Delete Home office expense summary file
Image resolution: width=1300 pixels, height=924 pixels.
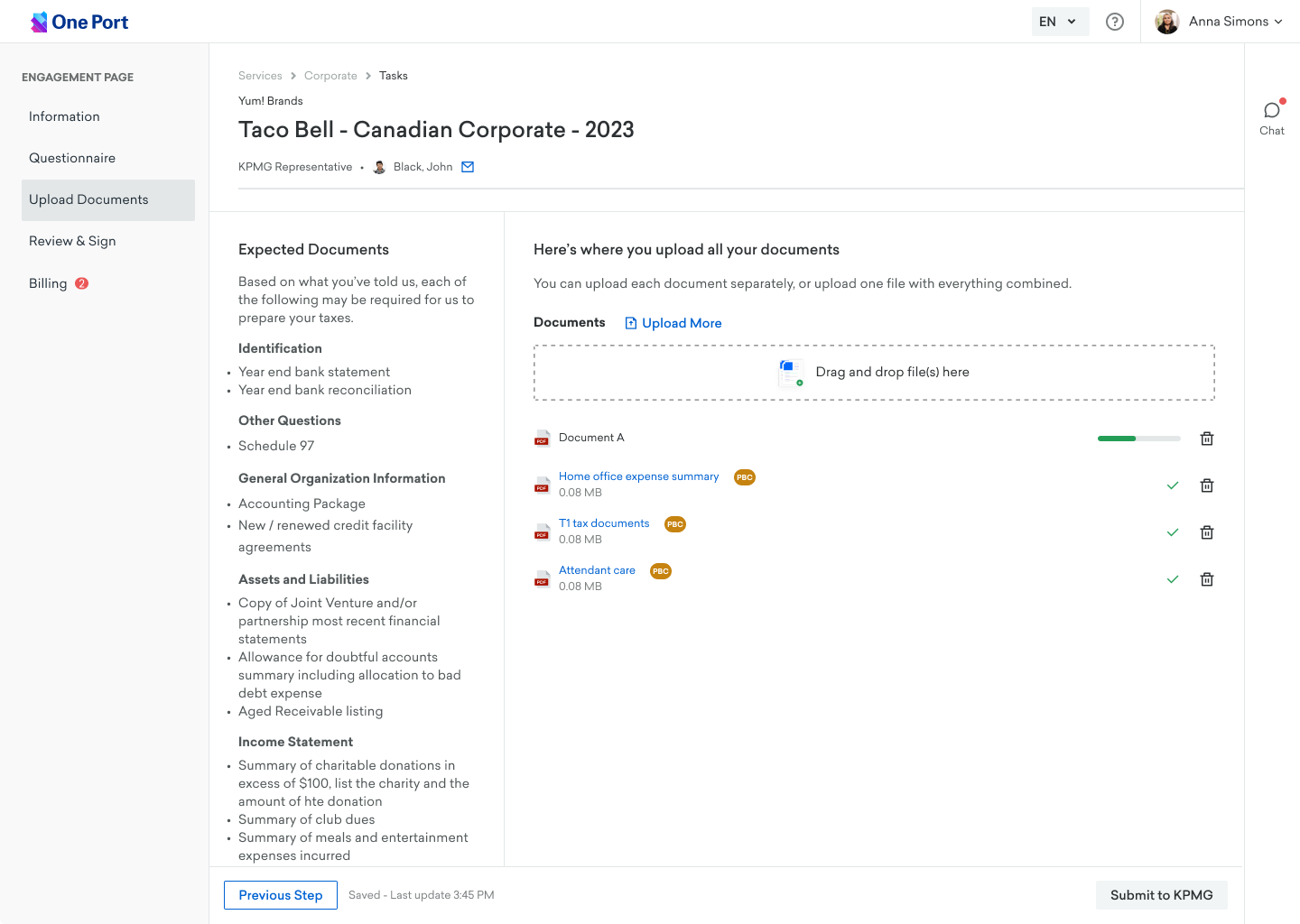click(1207, 485)
